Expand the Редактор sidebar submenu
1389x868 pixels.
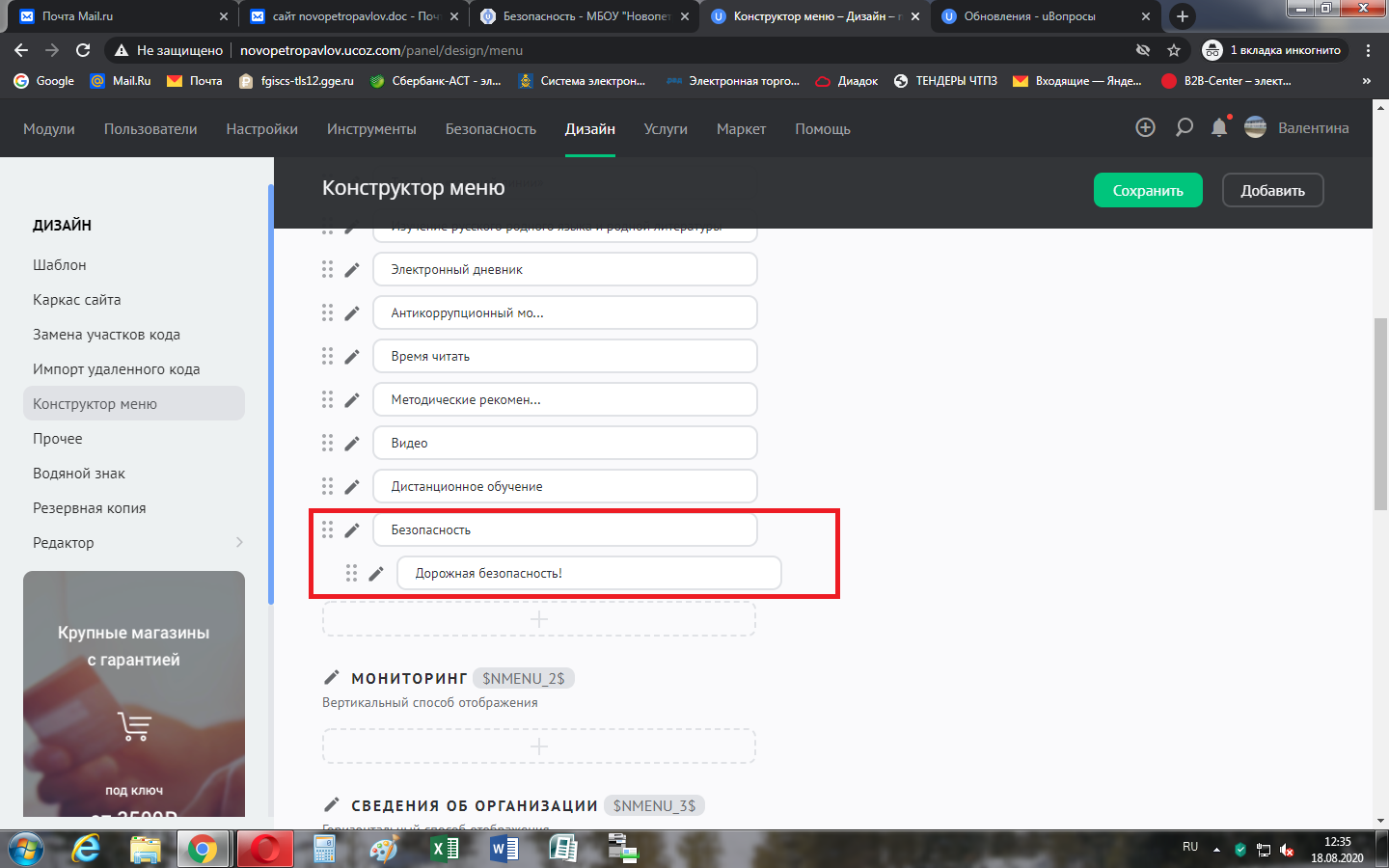point(239,543)
